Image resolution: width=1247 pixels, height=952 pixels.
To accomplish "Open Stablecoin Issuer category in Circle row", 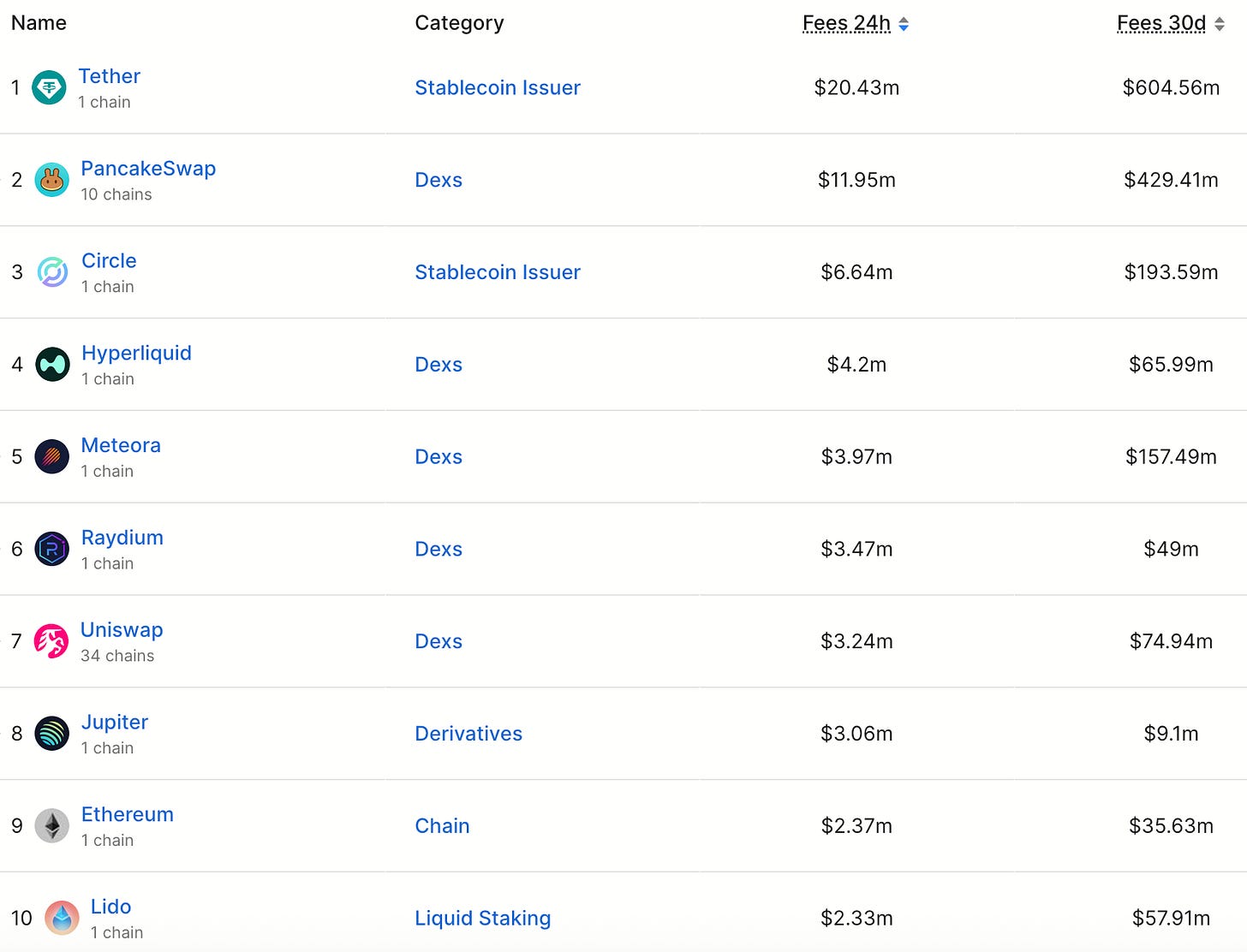I will pyautogui.click(x=498, y=272).
